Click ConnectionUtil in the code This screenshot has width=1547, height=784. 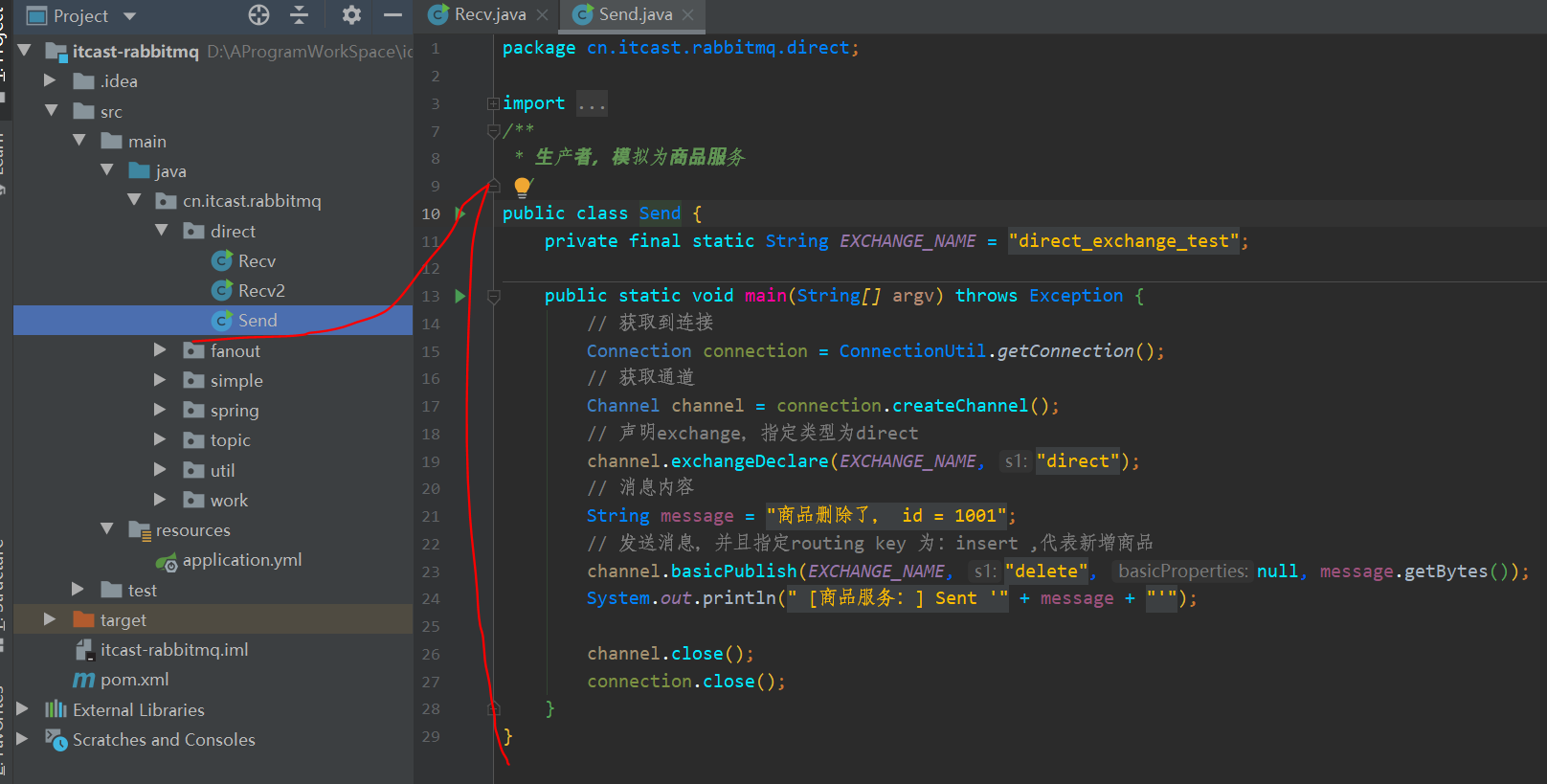(912, 351)
